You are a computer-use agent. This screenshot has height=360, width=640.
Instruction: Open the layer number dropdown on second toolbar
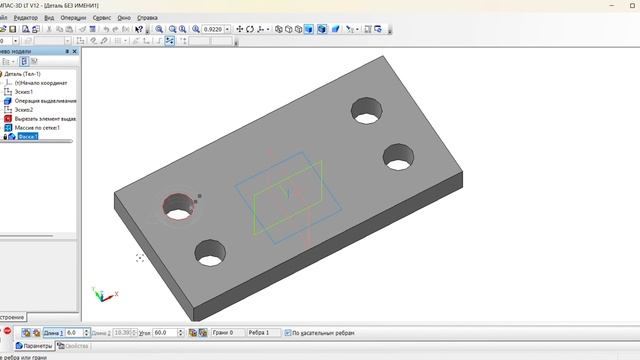16,41
